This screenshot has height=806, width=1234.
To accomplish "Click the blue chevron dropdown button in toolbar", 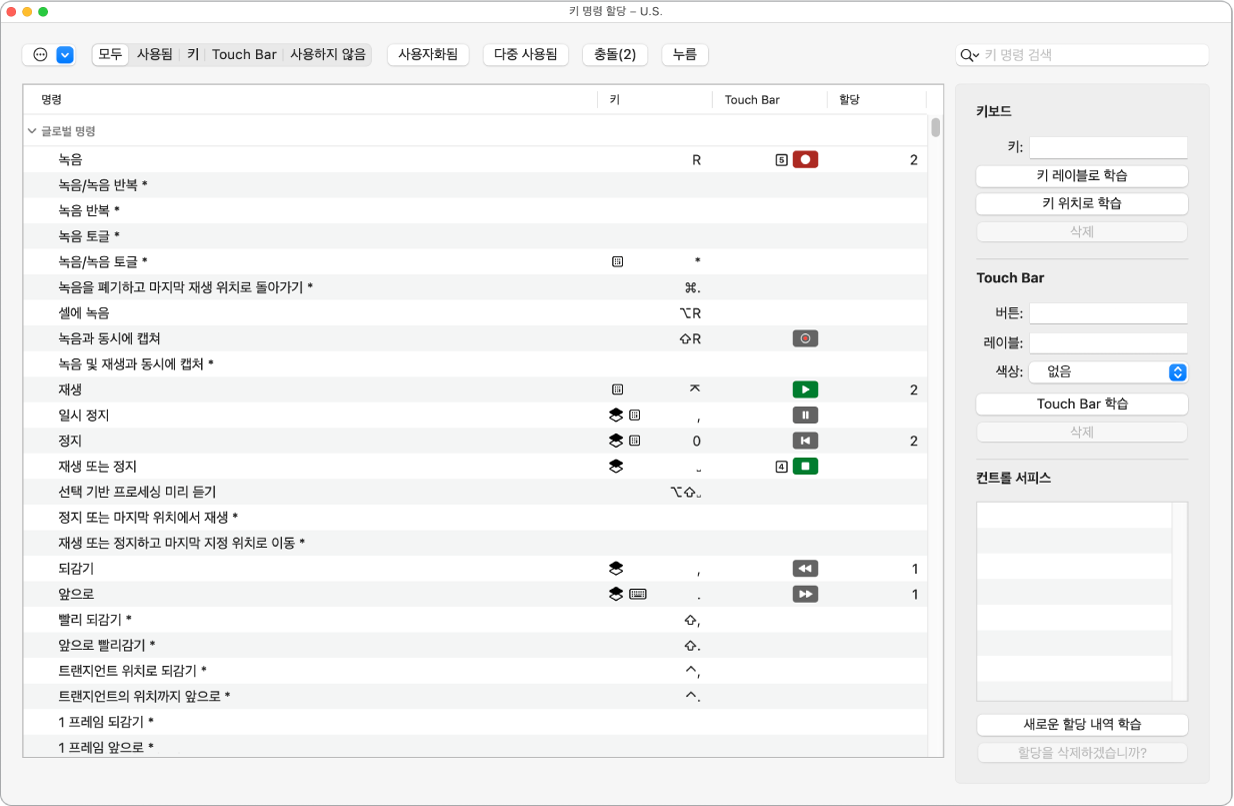I will pos(65,55).
